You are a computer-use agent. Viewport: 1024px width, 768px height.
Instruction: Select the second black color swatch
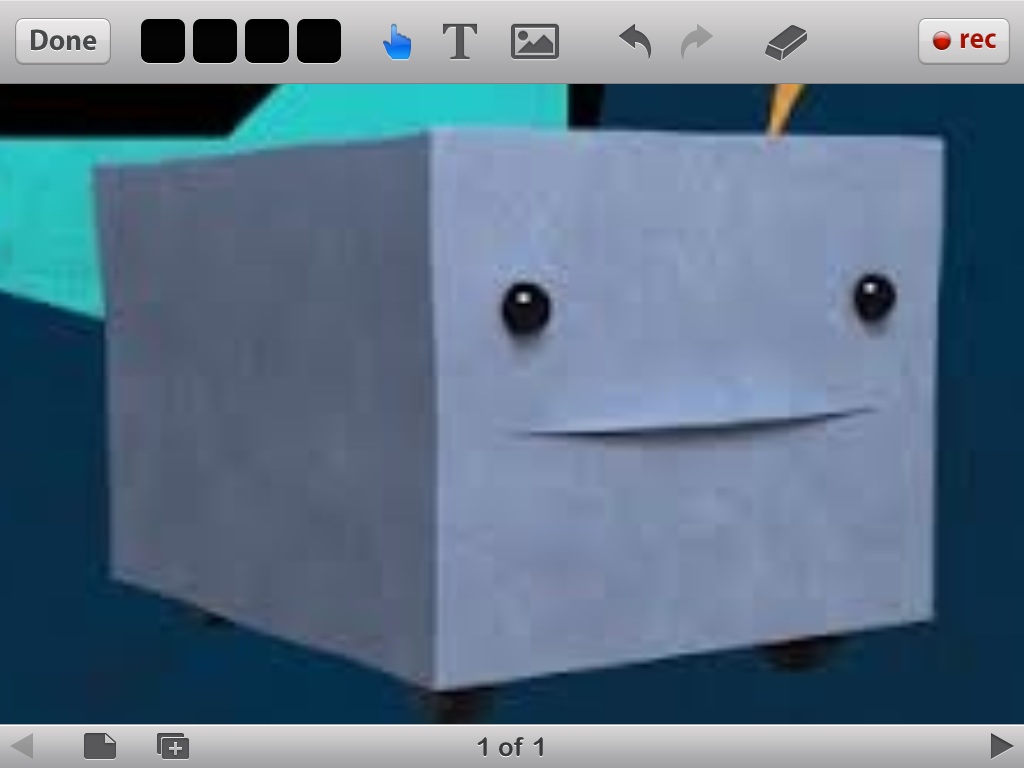click(x=215, y=41)
